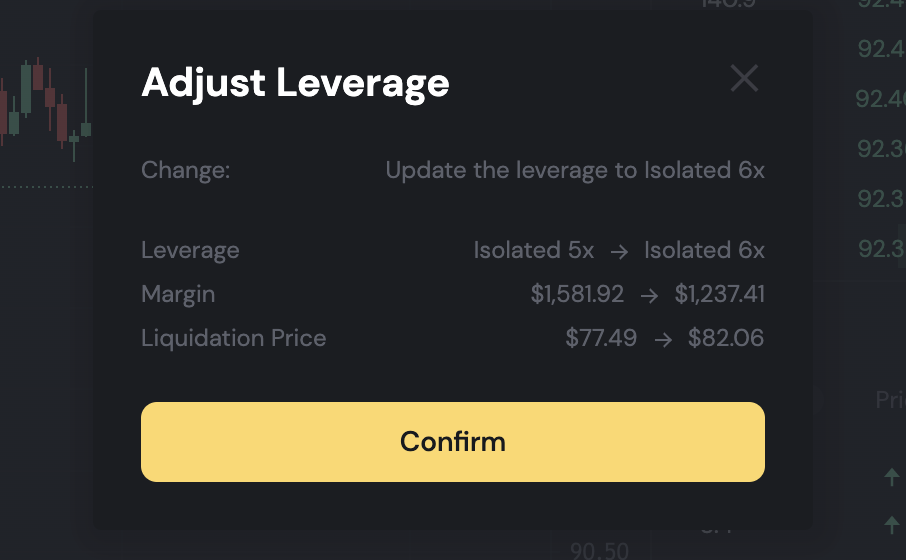Click the Liquidation Price label
Viewport: 906px width, 560px height.
pos(233,338)
